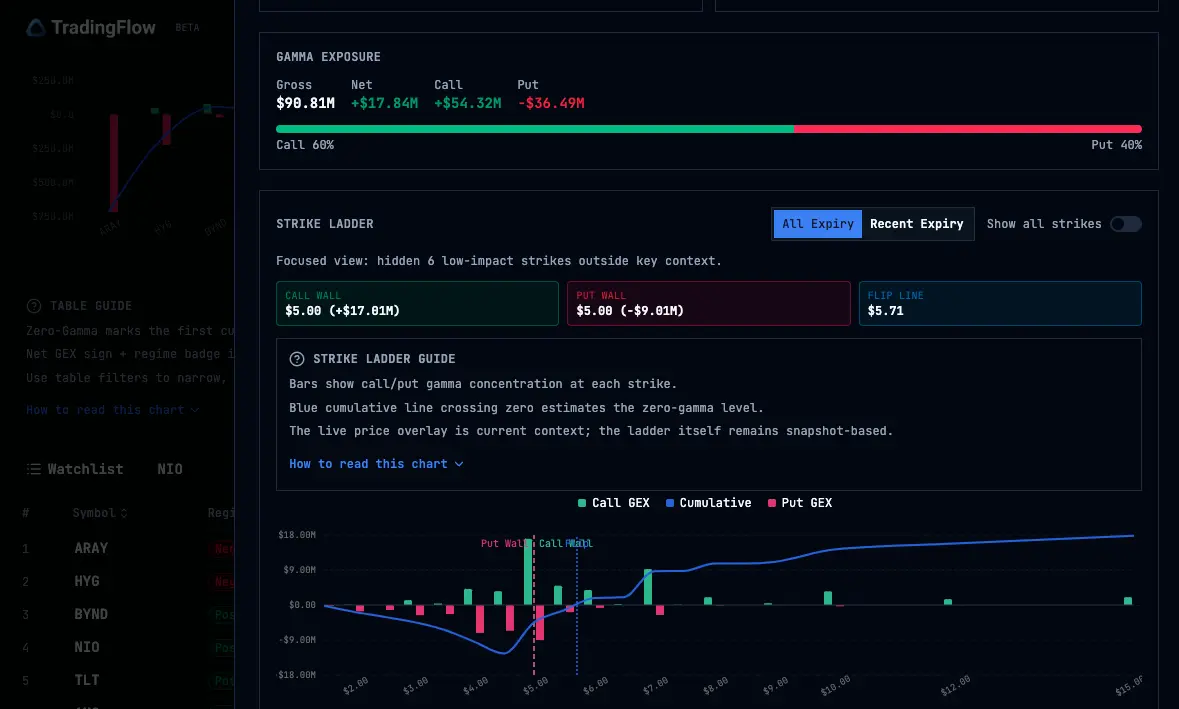Click the Table Guide question mark icon
Viewport: 1179px width, 709px height.
34,306
